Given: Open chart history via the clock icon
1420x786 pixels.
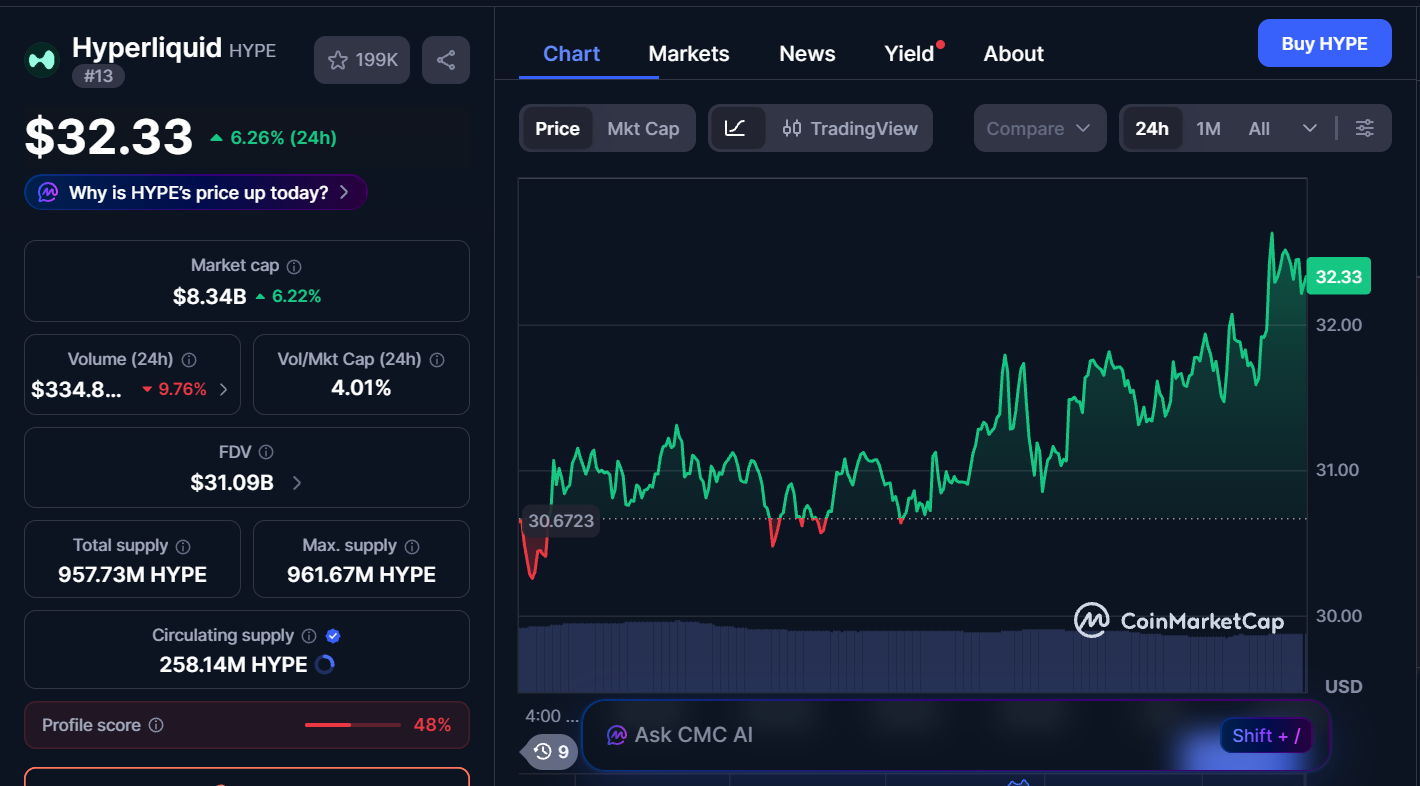Looking at the screenshot, I should pos(541,751).
